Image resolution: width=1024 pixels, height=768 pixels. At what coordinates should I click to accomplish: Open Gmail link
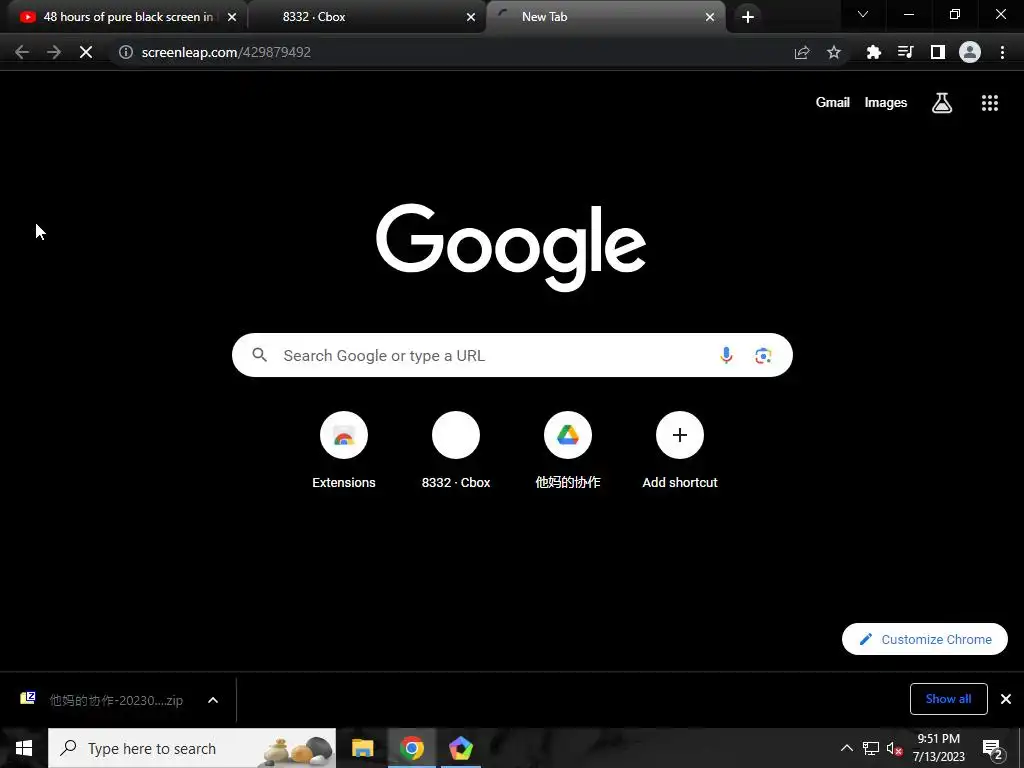(x=833, y=103)
